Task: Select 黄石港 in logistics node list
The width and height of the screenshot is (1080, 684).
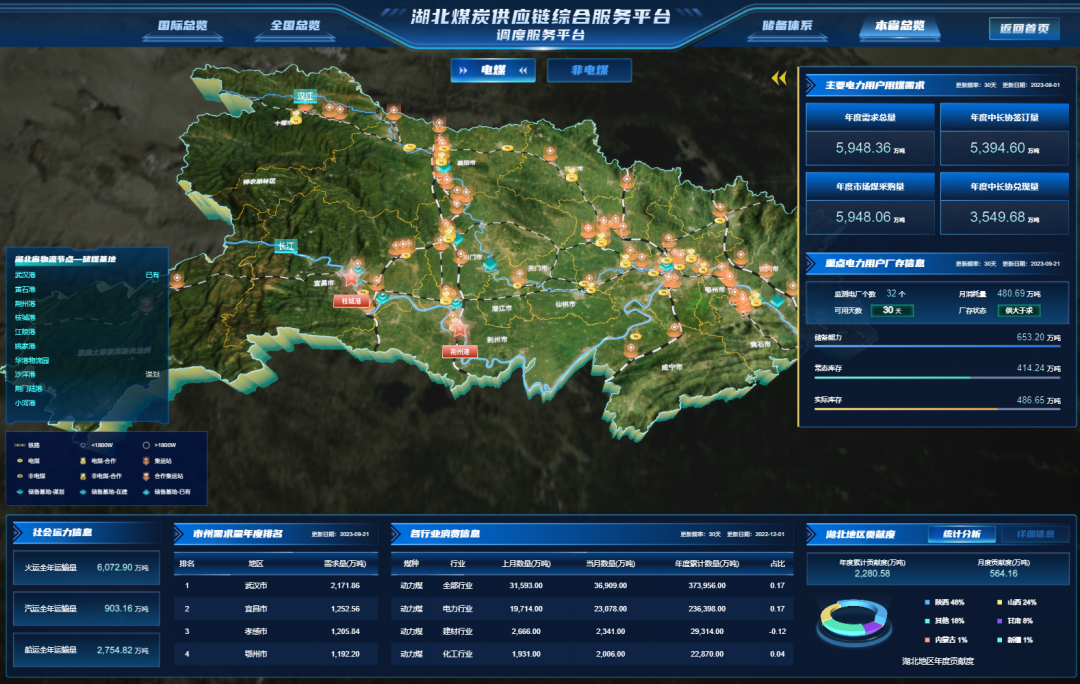Action: (87, 289)
